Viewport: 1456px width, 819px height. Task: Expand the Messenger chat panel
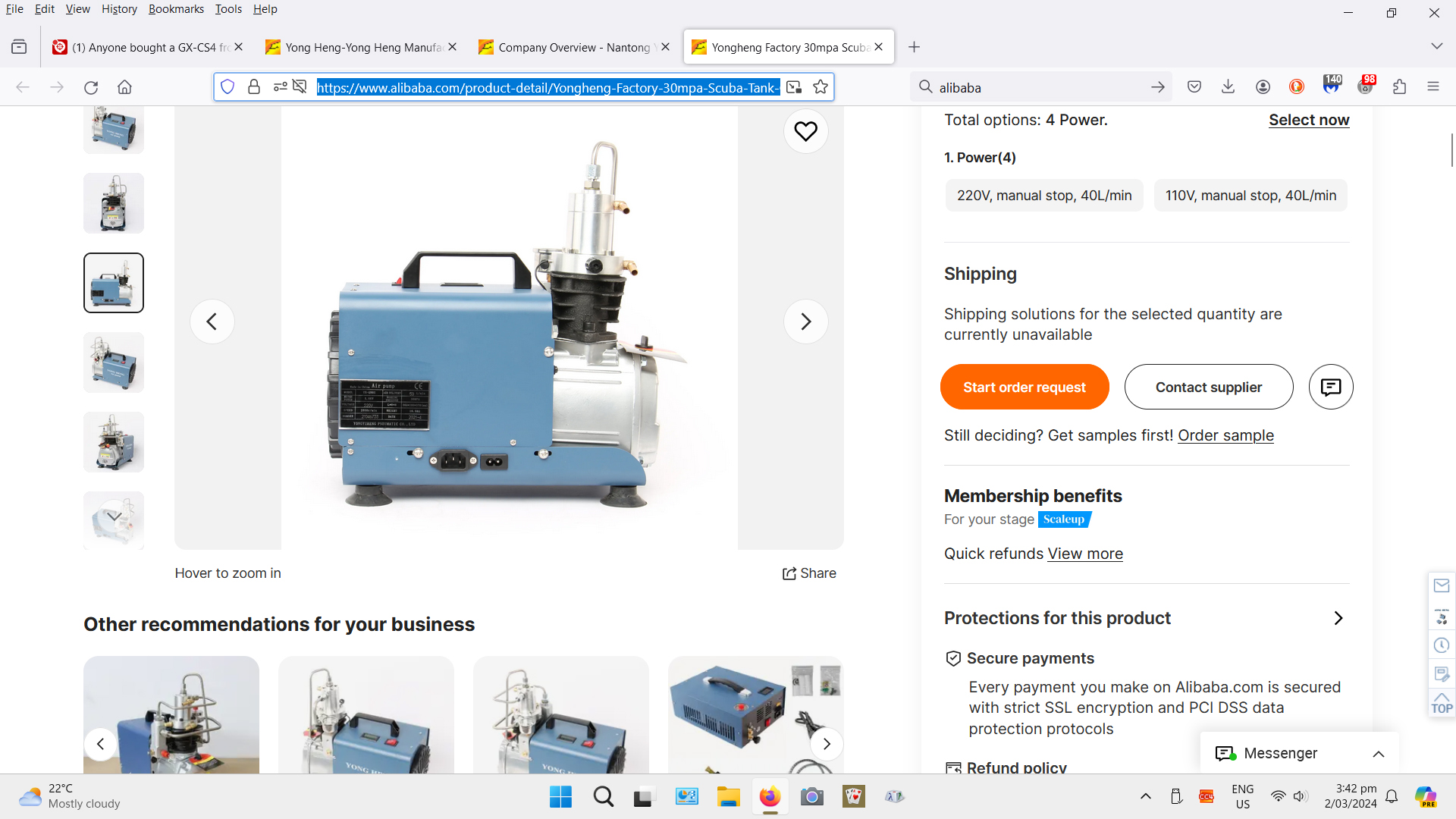[1379, 754]
